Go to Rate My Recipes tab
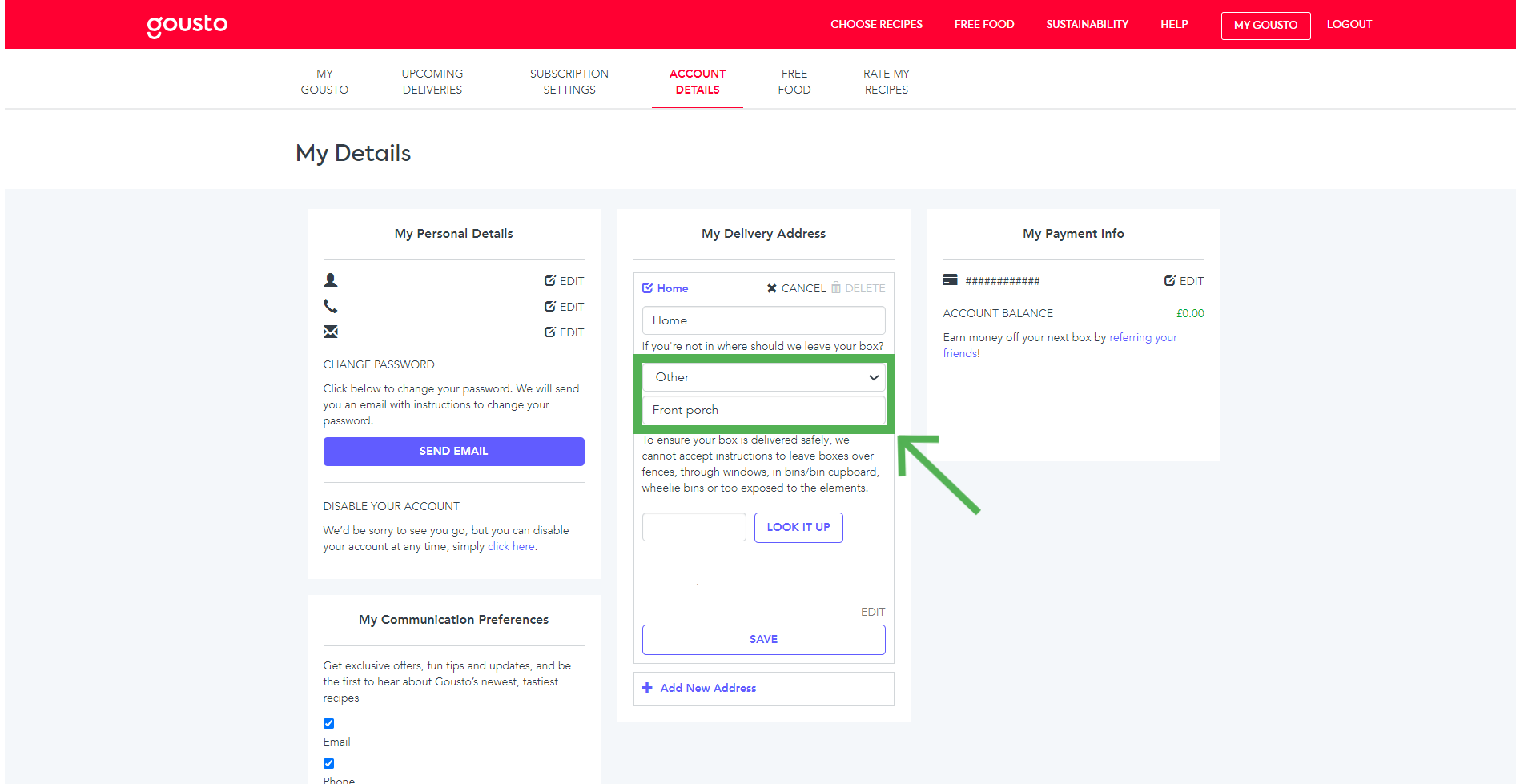This screenshot has height=784, width=1516. point(887,82)
